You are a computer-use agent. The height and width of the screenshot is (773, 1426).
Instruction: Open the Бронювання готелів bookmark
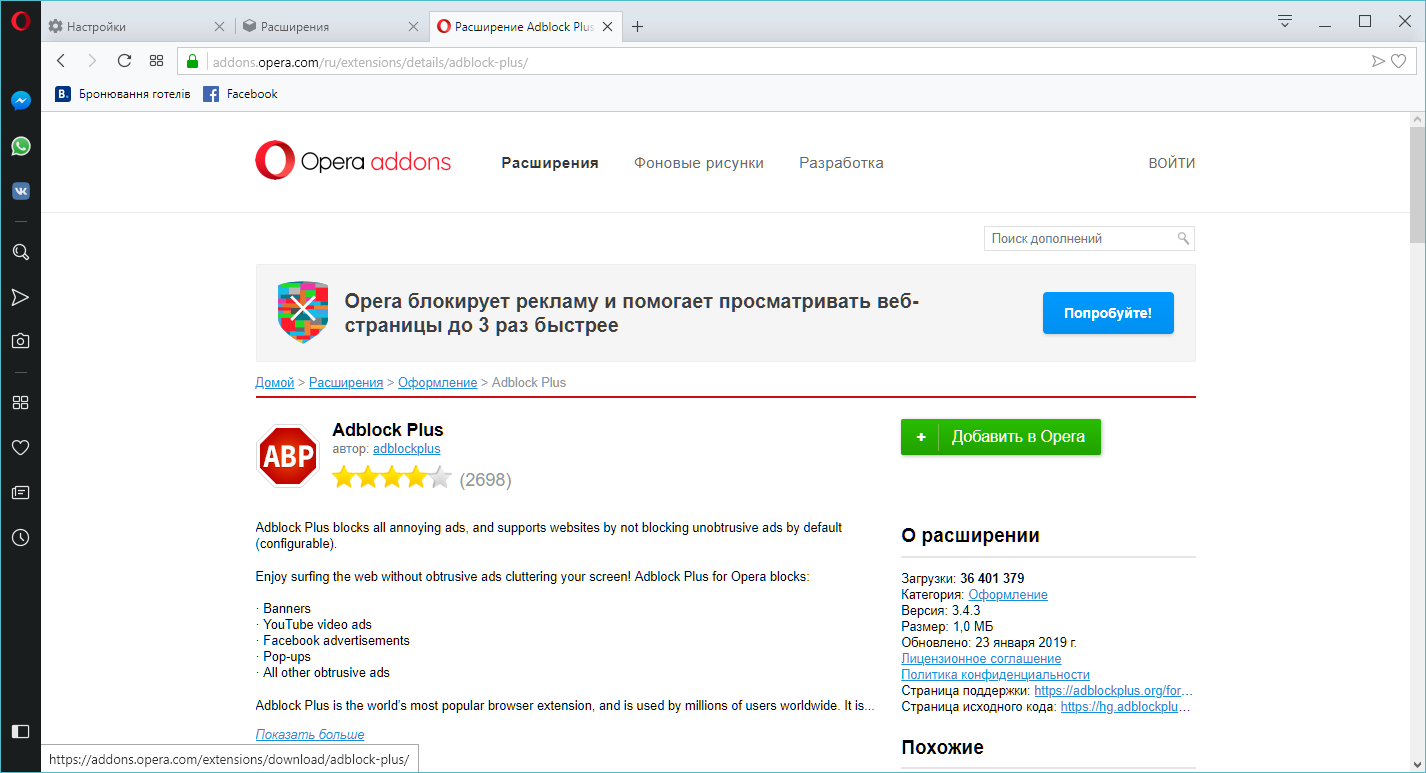click(x=123, y=94)
